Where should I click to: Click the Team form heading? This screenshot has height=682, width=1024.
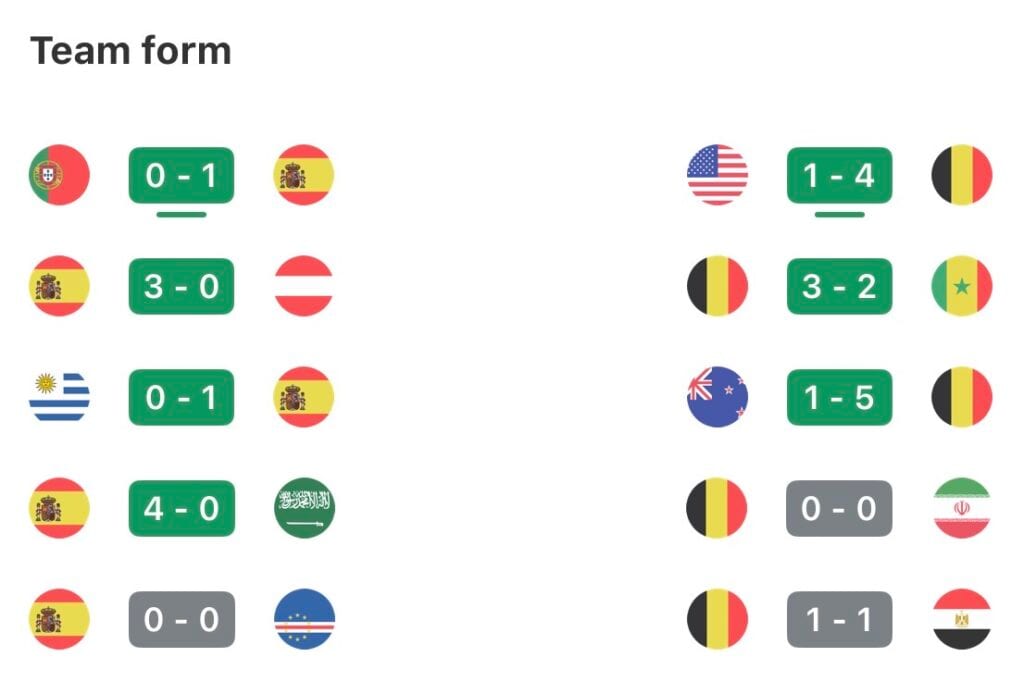tap(131, 51)
